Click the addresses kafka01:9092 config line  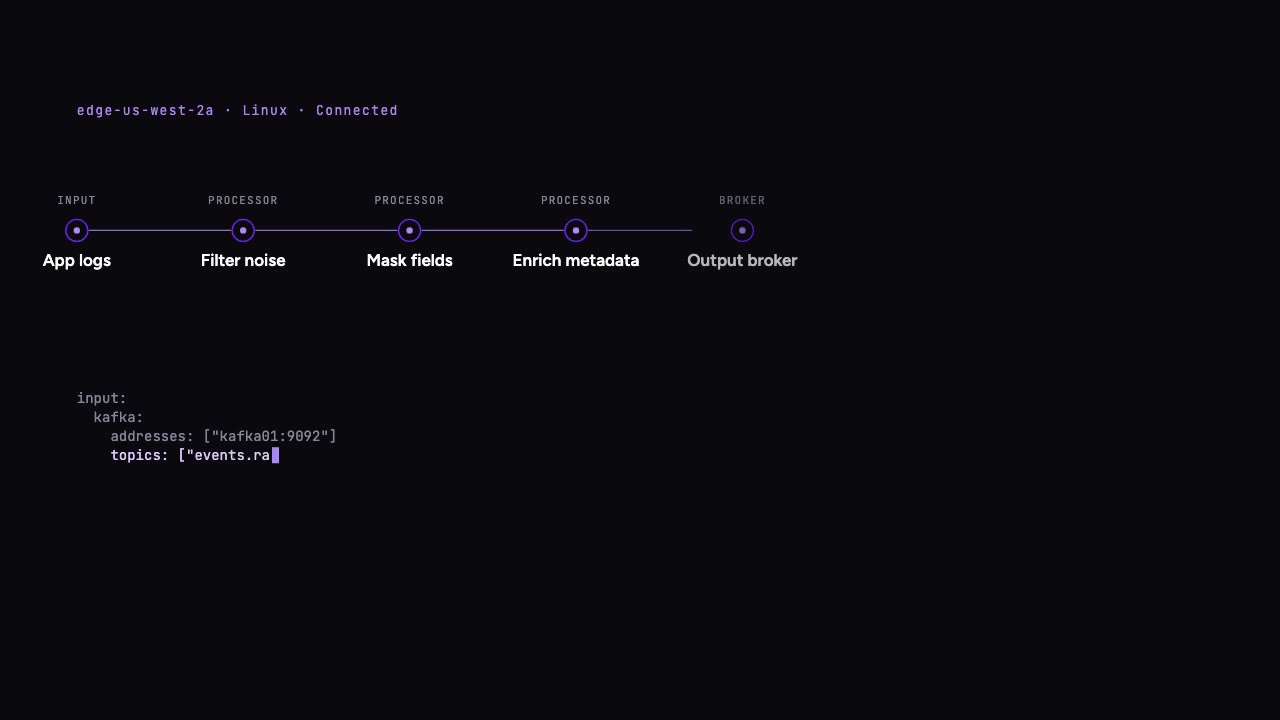point(223,436)
